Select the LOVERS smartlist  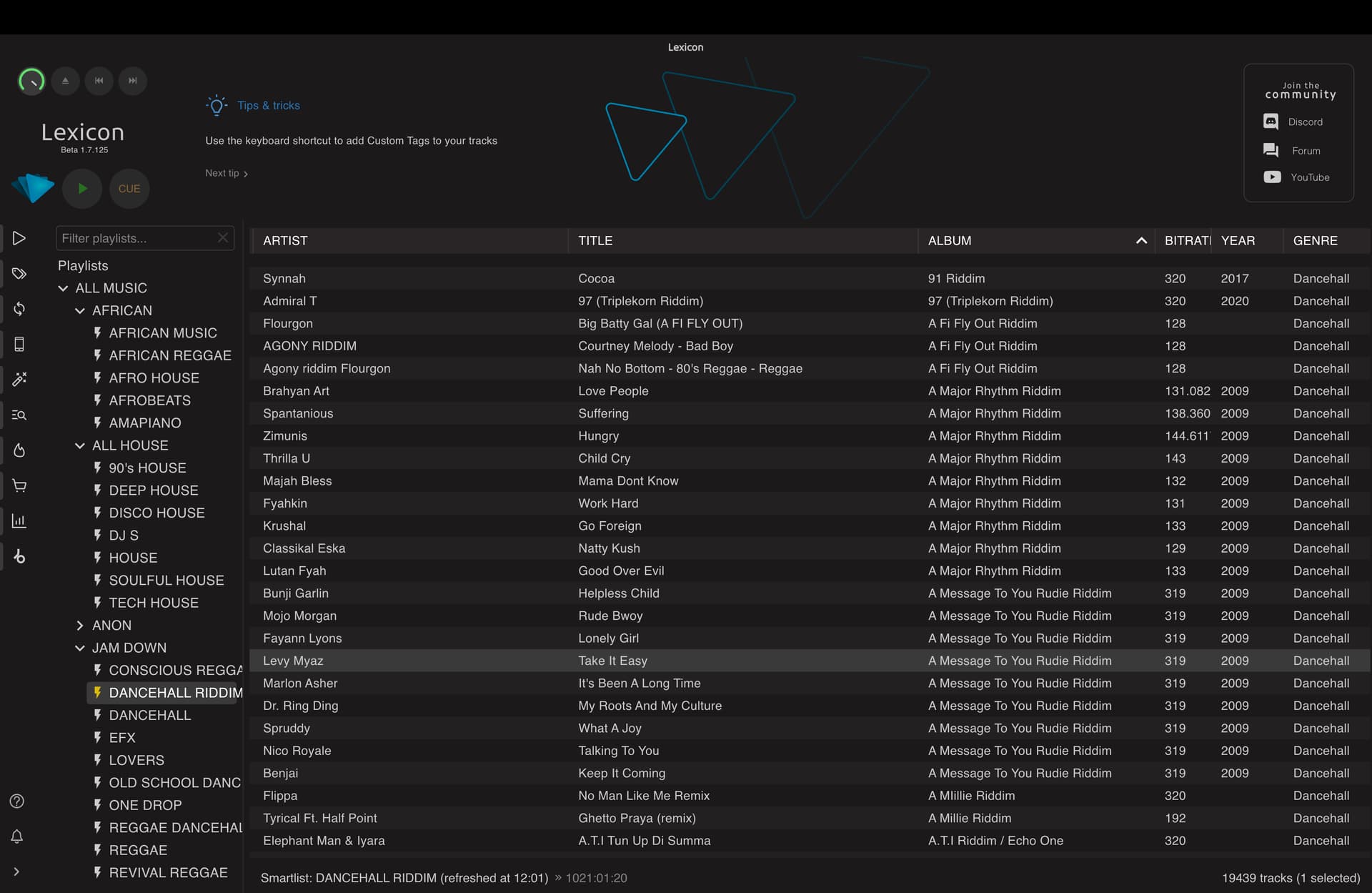pyautogui.click(x=136, y=760)
